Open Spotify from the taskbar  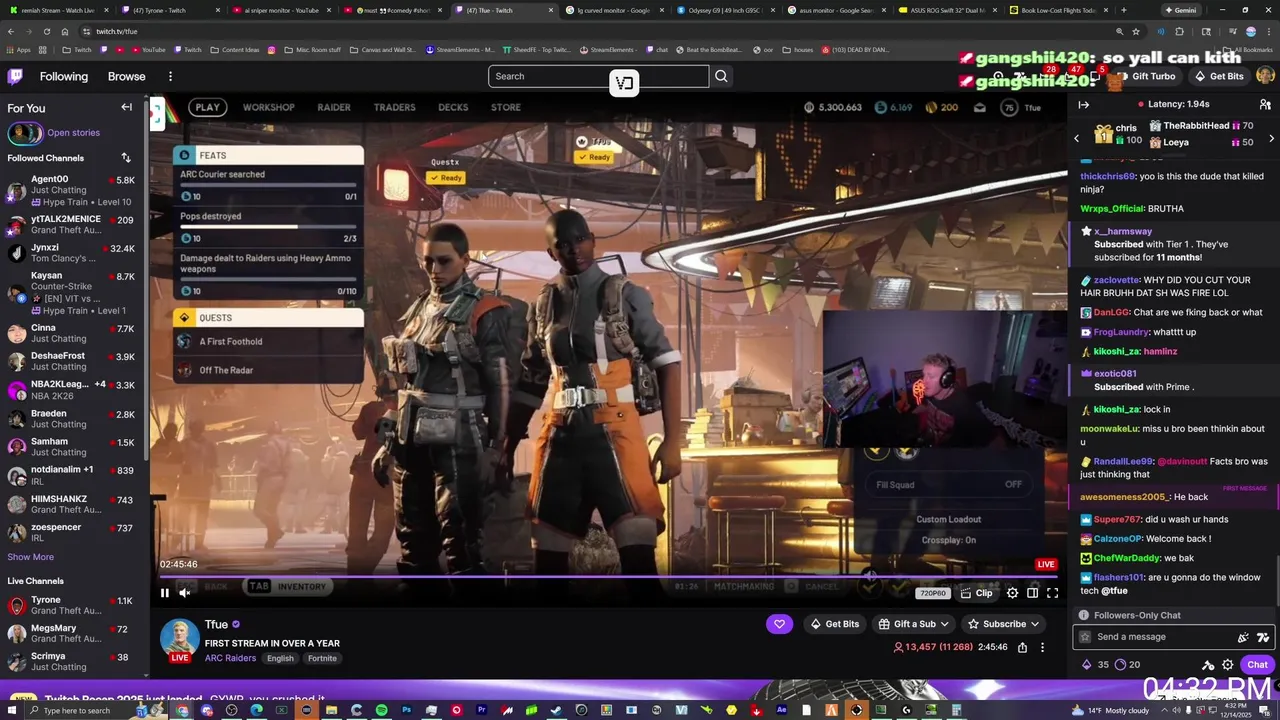tap(382, 710)
